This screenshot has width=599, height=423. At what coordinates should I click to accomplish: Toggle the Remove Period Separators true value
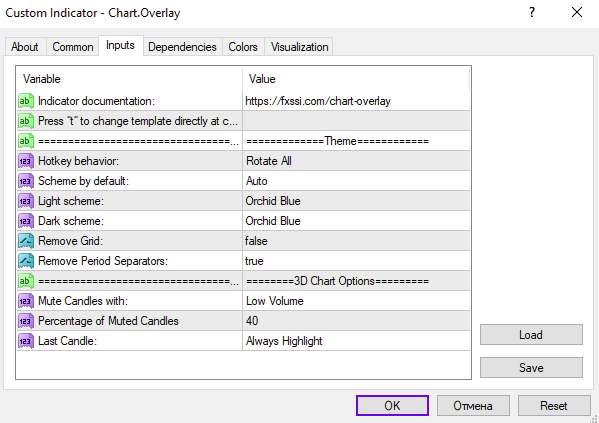point(356,261)
